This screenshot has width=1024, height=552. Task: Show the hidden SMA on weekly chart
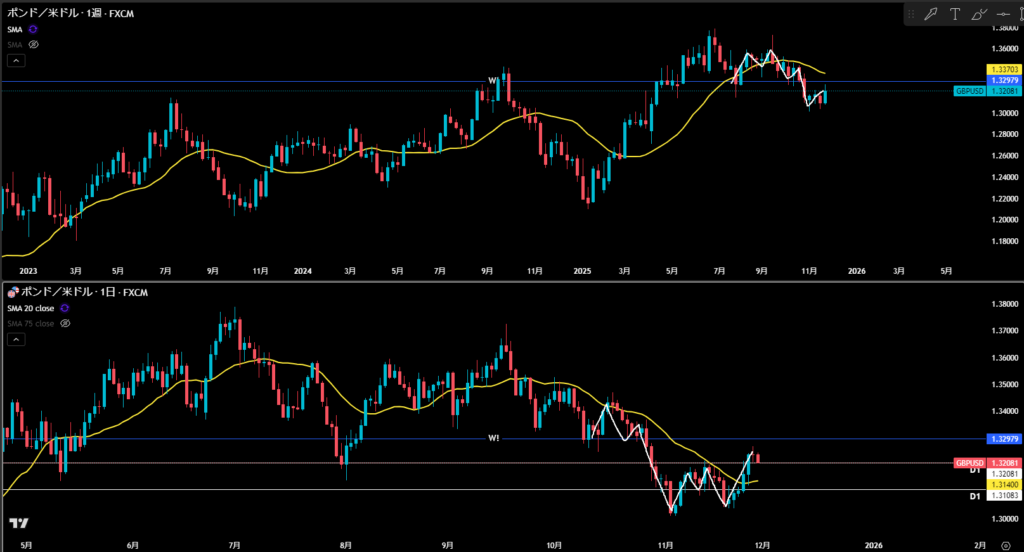click(x=33, y=44)
